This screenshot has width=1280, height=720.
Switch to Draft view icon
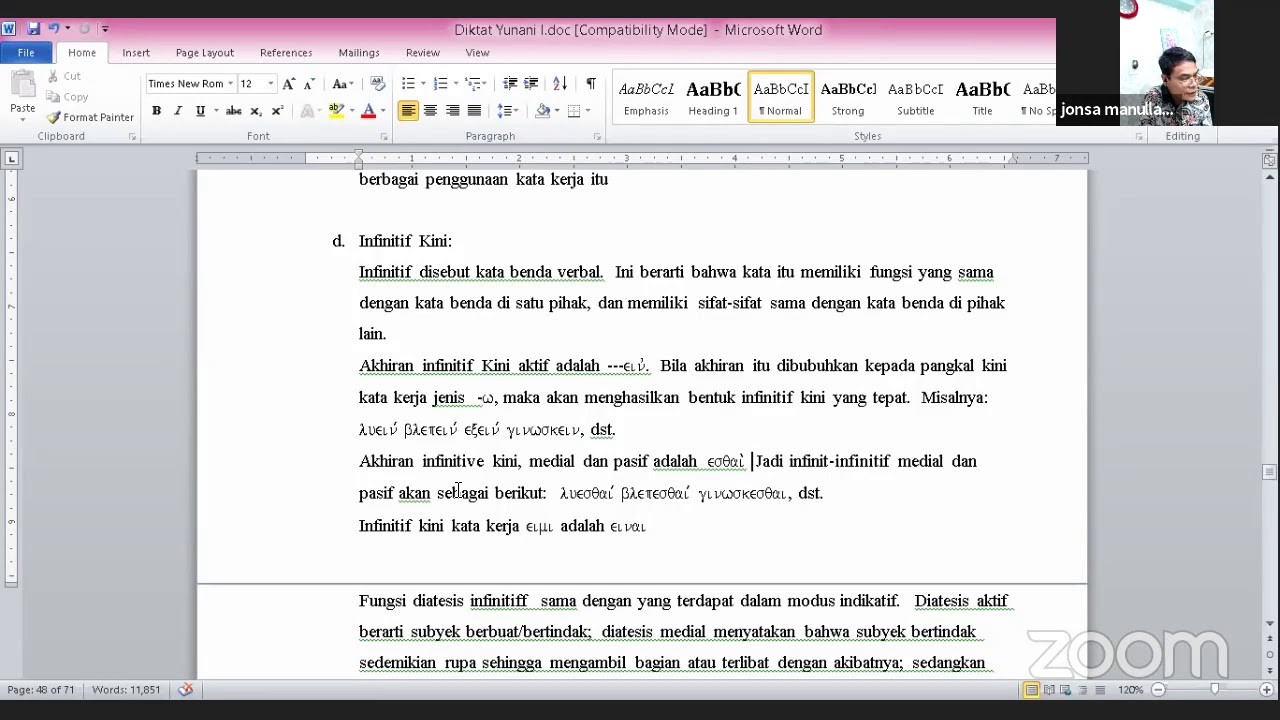click(x=1100, y=690)
